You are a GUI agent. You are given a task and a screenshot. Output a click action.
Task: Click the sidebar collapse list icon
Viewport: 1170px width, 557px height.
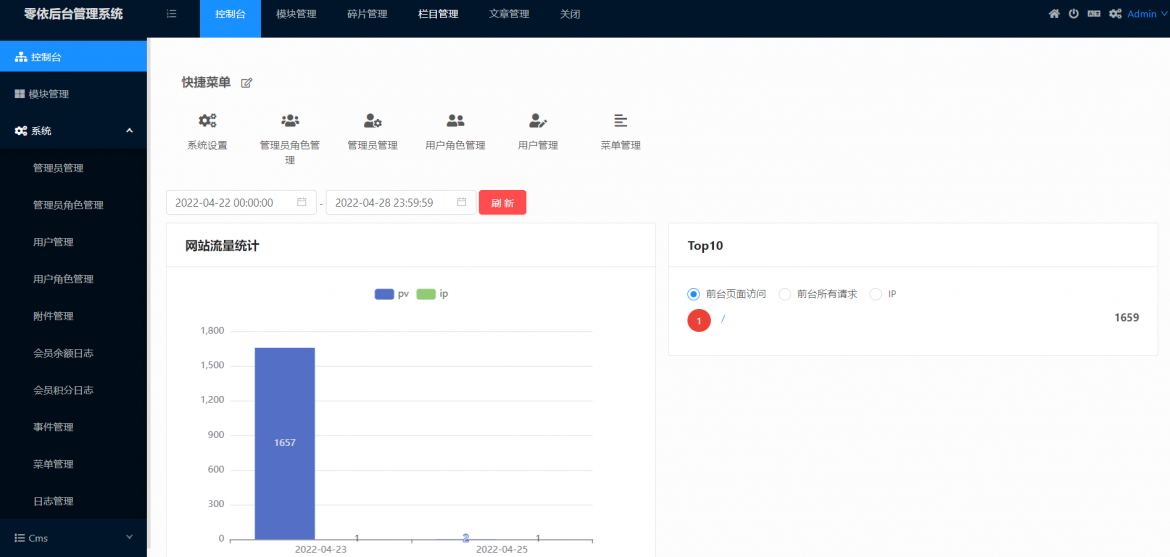(172, 13)
